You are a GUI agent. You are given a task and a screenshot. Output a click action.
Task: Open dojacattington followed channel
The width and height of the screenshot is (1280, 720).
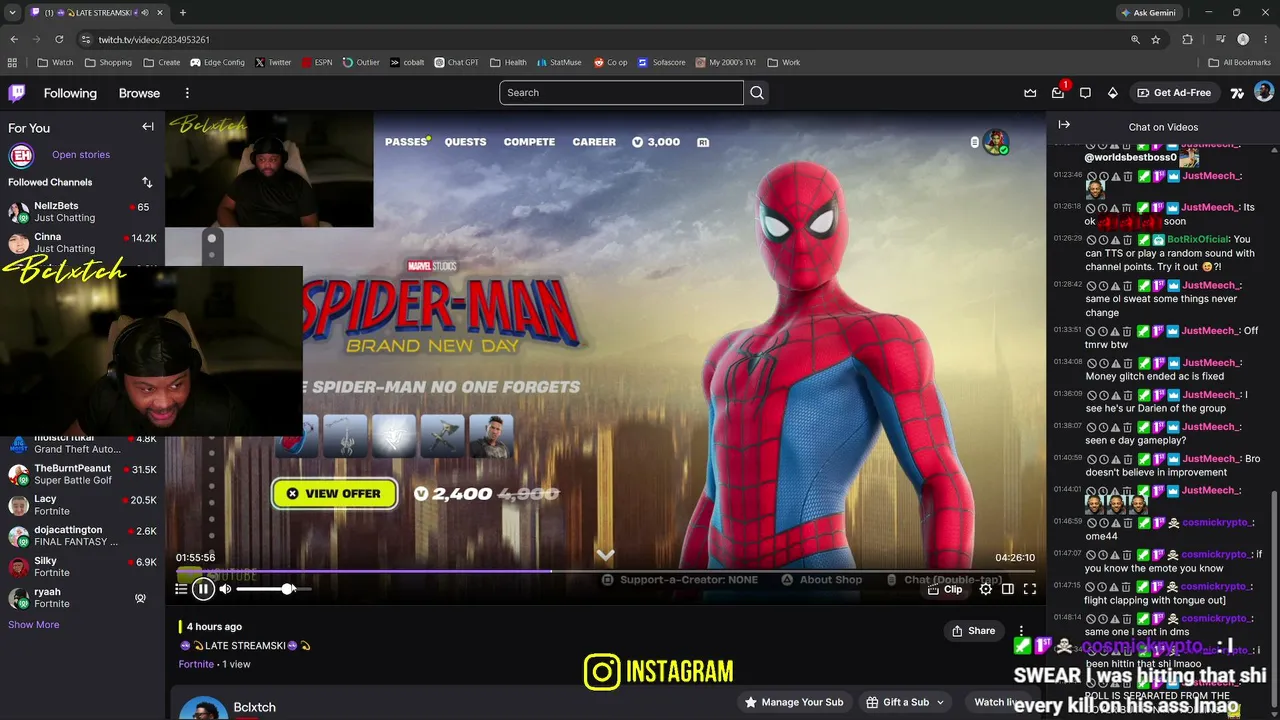(82, 536)
